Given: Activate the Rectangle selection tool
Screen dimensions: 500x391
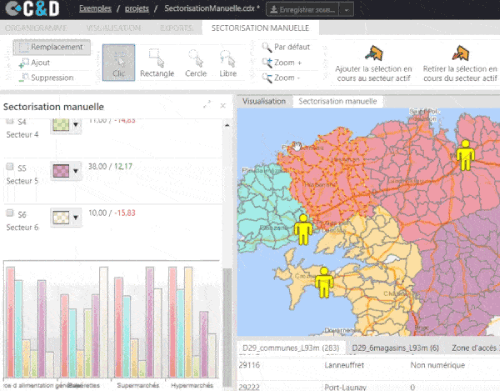Looking at the screenshot, I should pos(157,63).
